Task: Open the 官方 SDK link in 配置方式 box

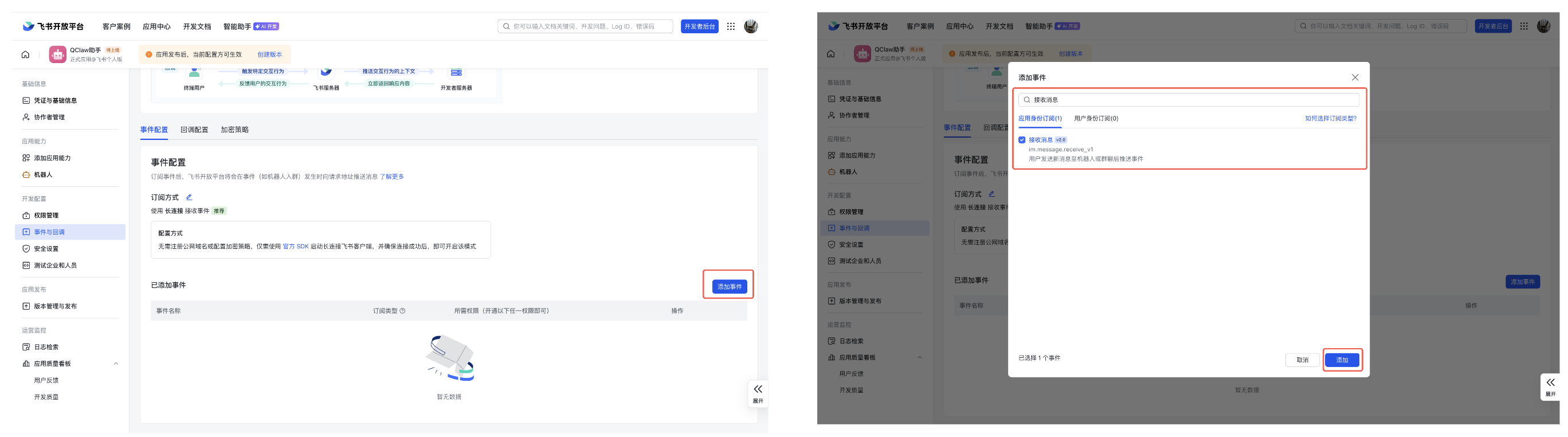Action: pyautogui.click(x=295, y=247)
